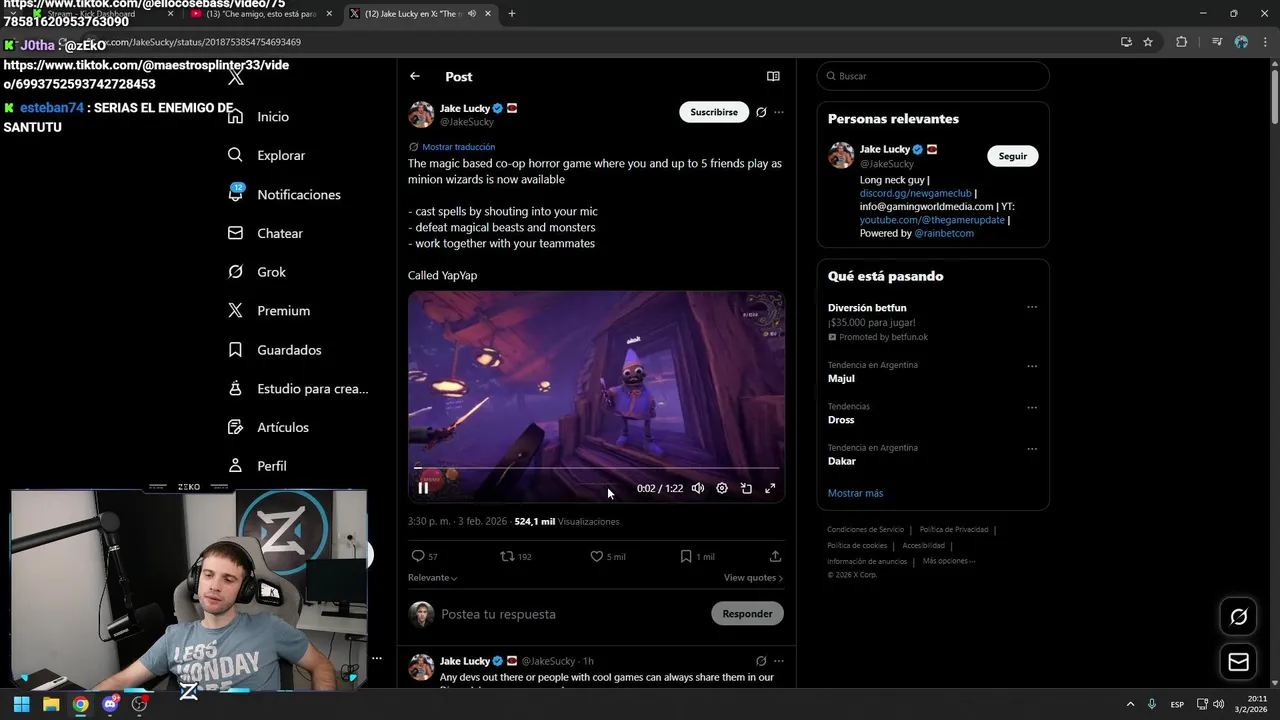Open Chrome on the taskbar
The width and height of the screenshot is (1280, 720).
[x=80, y=704]
